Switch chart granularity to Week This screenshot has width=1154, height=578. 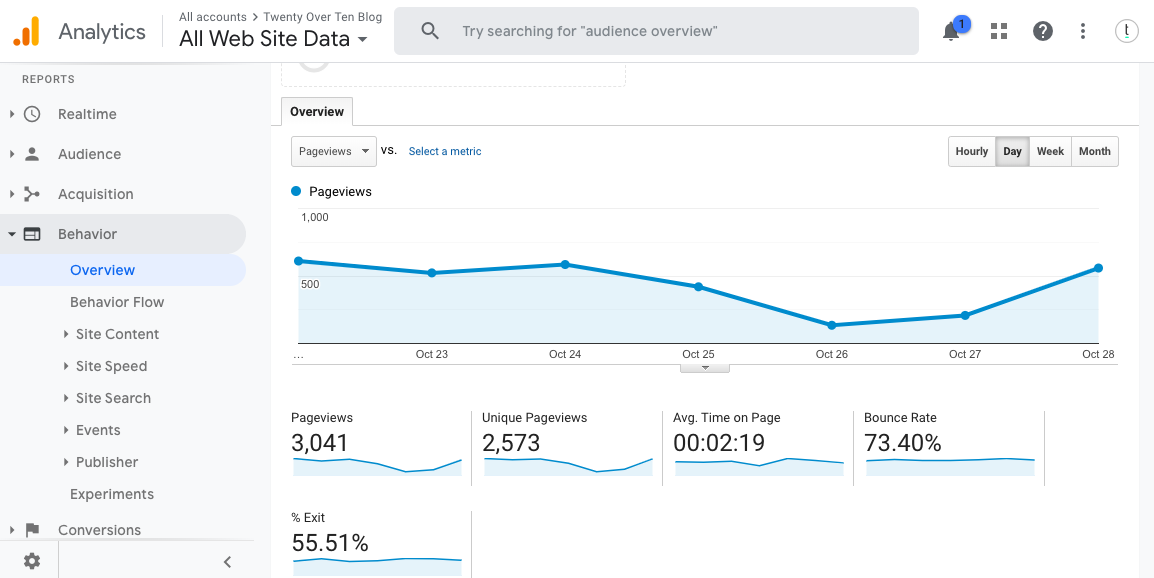(x=1050, y=151)
